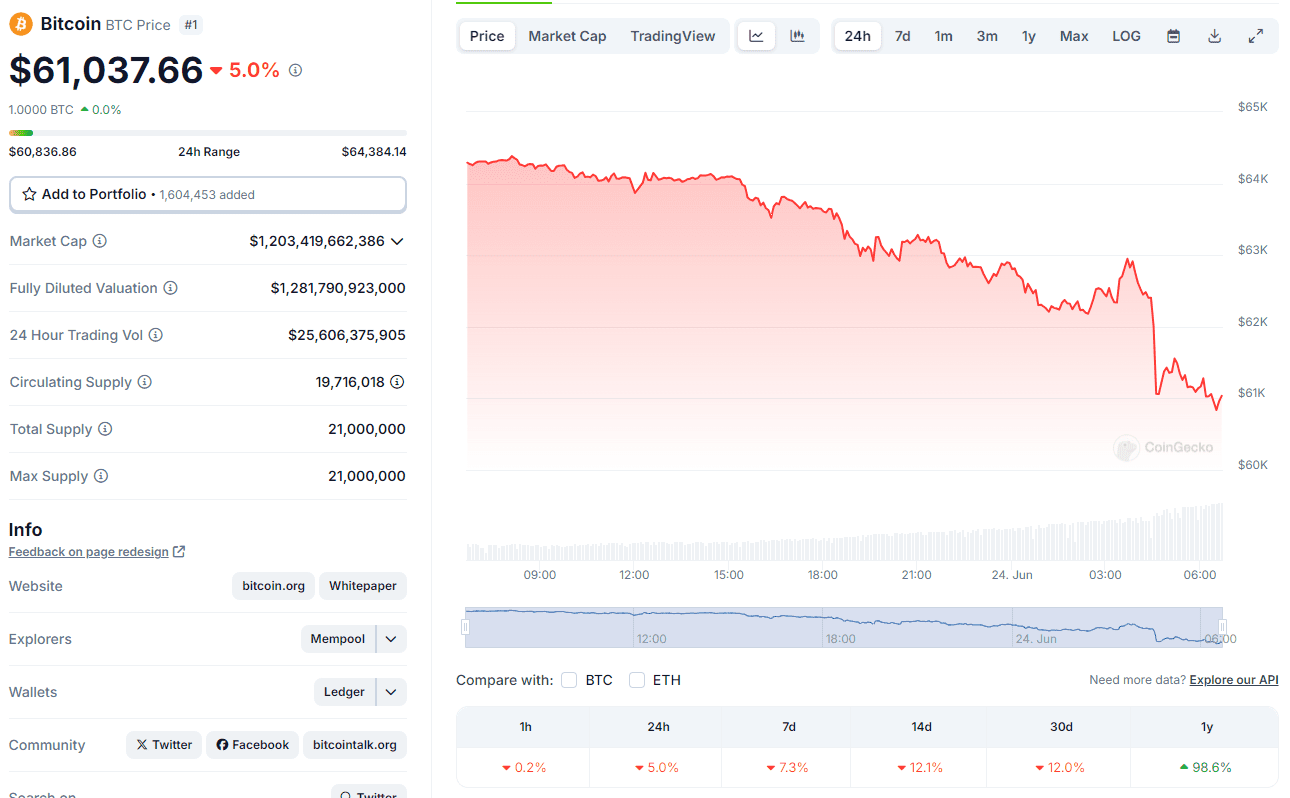Click the Explore our API link

(1234, 680)
